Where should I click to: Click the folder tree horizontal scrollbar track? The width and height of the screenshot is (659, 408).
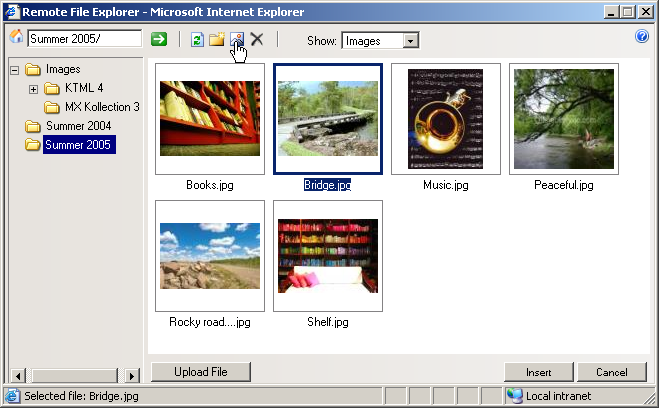75,376
